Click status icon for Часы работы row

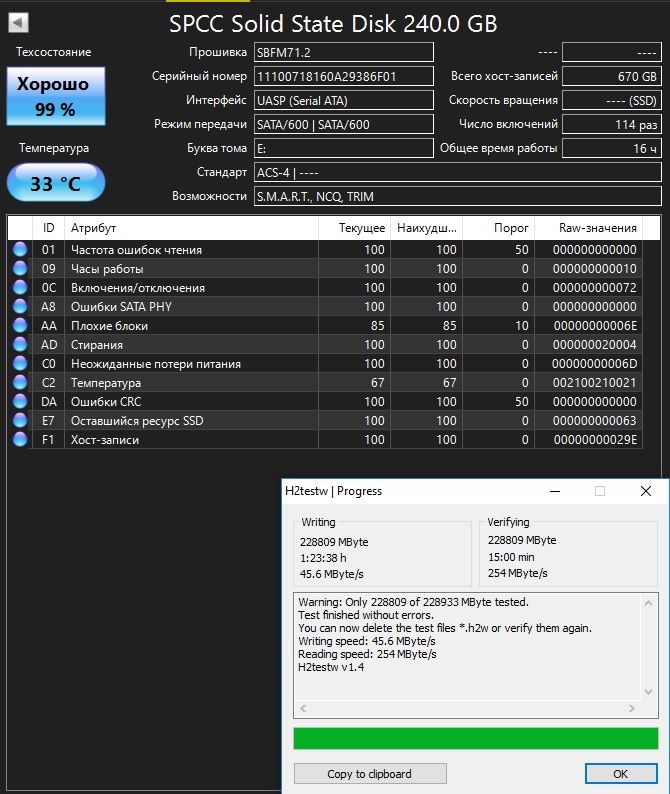pos(20,268)
